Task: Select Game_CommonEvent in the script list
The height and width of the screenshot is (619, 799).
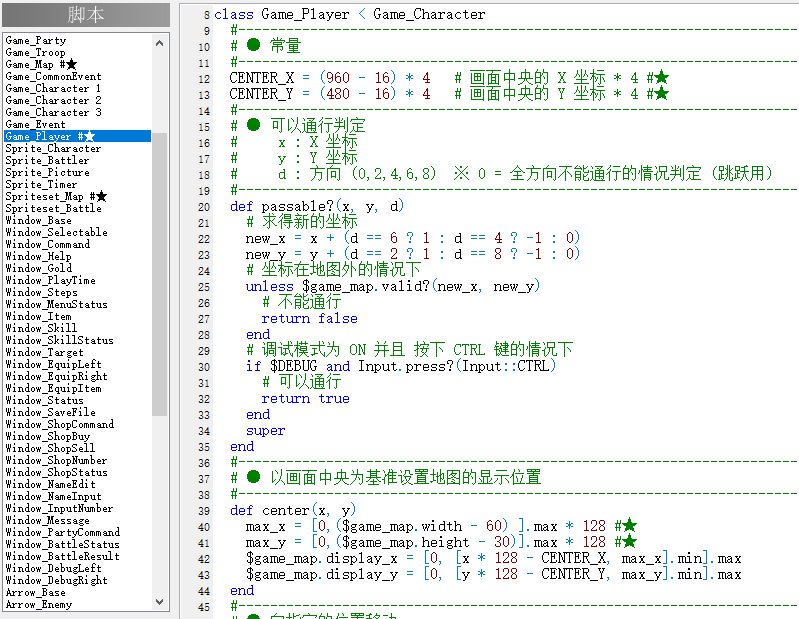Action: pos(54,76)
